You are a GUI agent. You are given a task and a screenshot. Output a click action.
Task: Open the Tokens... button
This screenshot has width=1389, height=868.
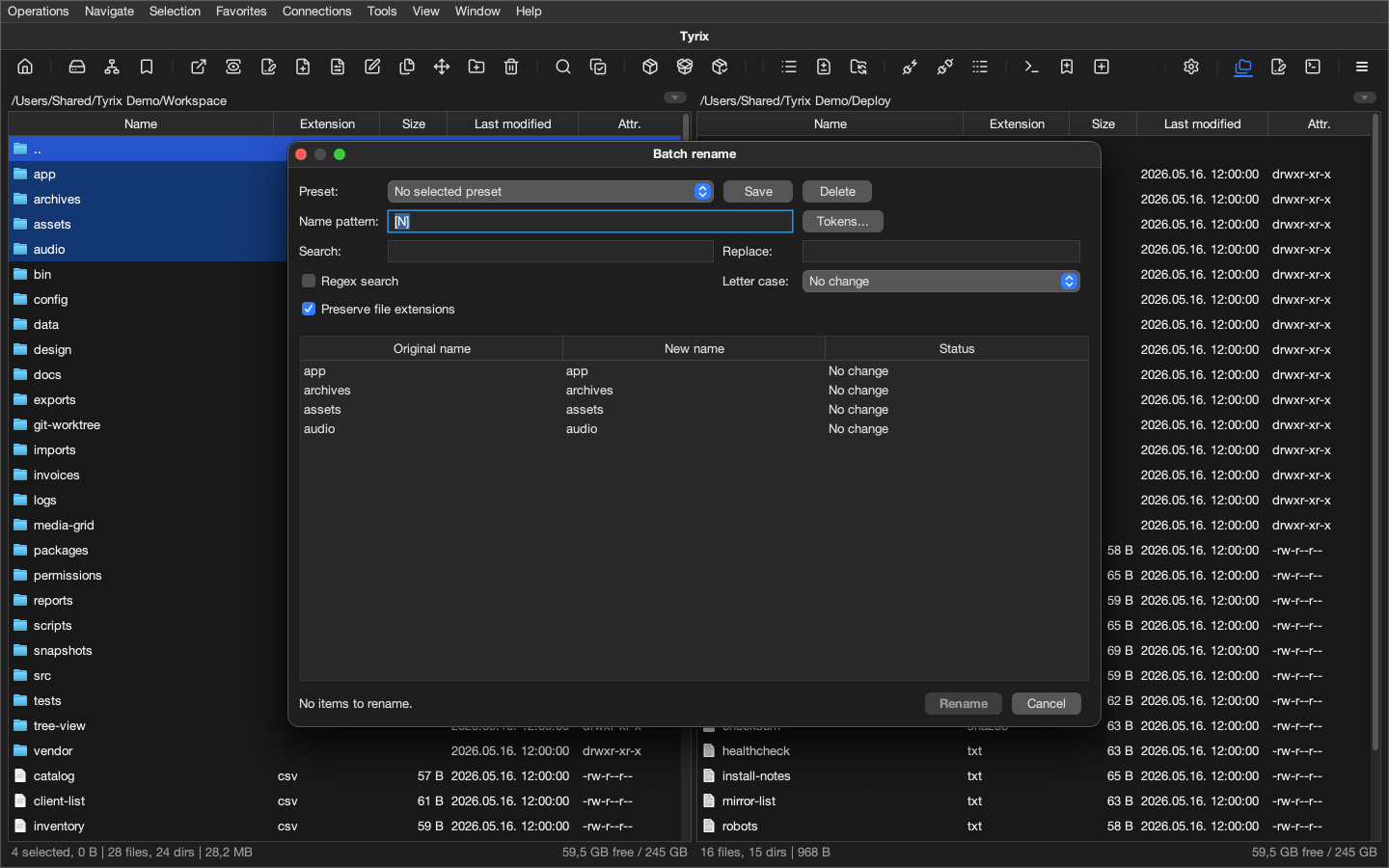tap(842, 221)
